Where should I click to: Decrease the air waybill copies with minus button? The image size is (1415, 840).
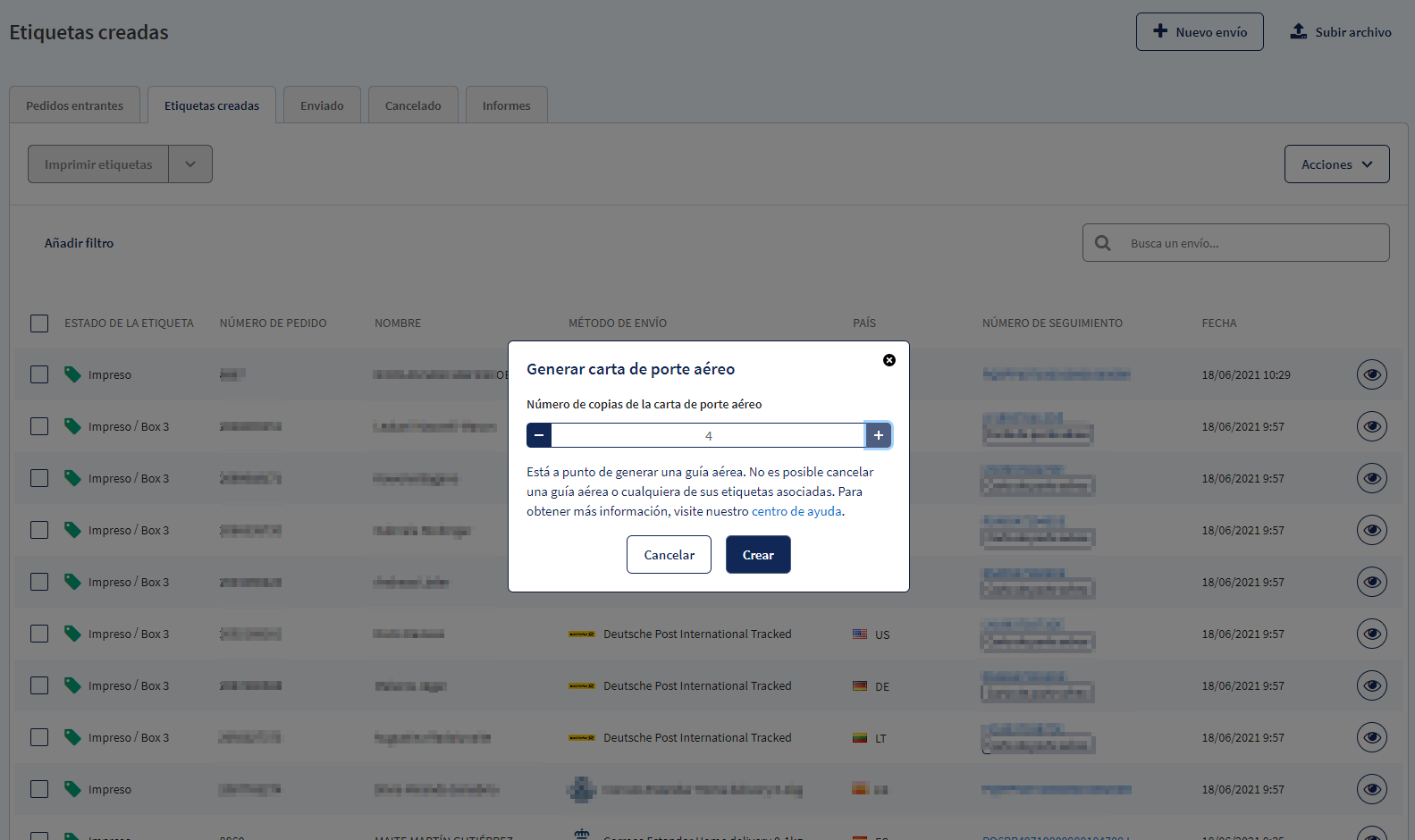tap(539, 435)
